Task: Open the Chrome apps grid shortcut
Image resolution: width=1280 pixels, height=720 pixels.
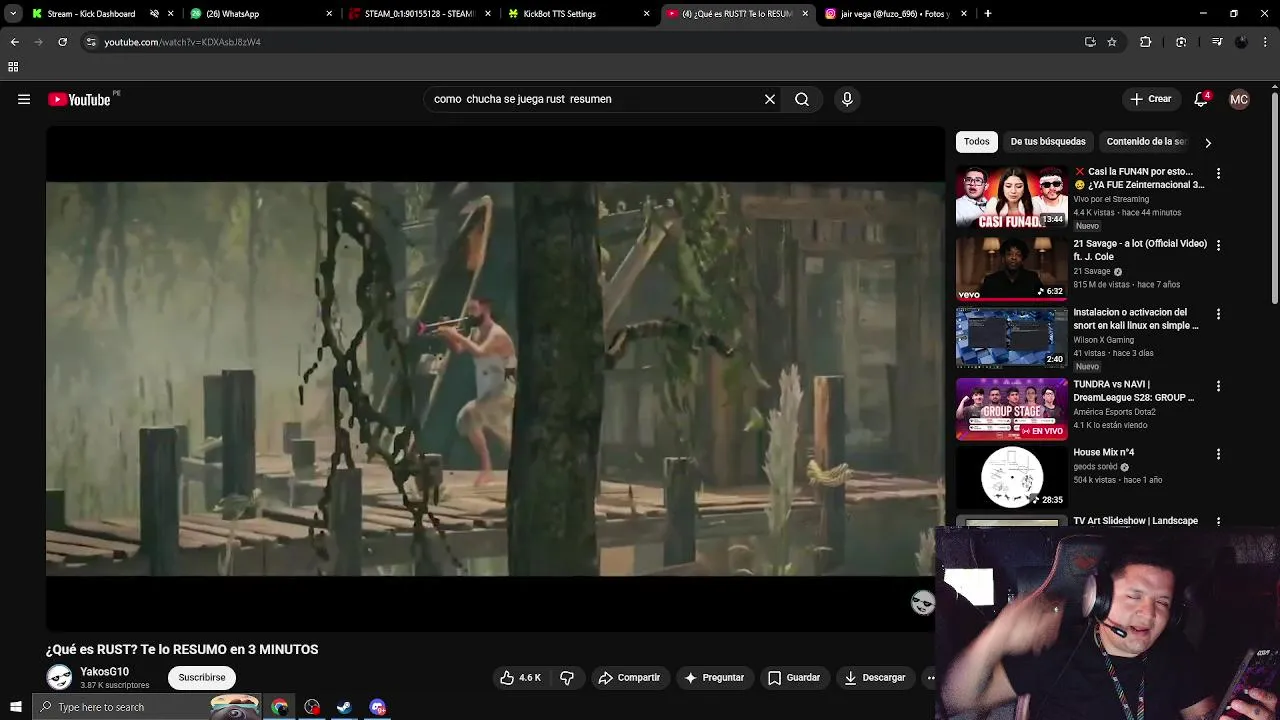Action: coord(13,67)
